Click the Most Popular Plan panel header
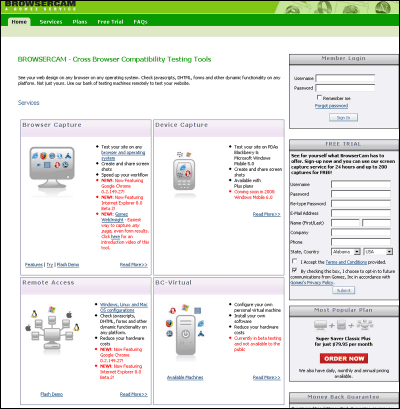 344,310
